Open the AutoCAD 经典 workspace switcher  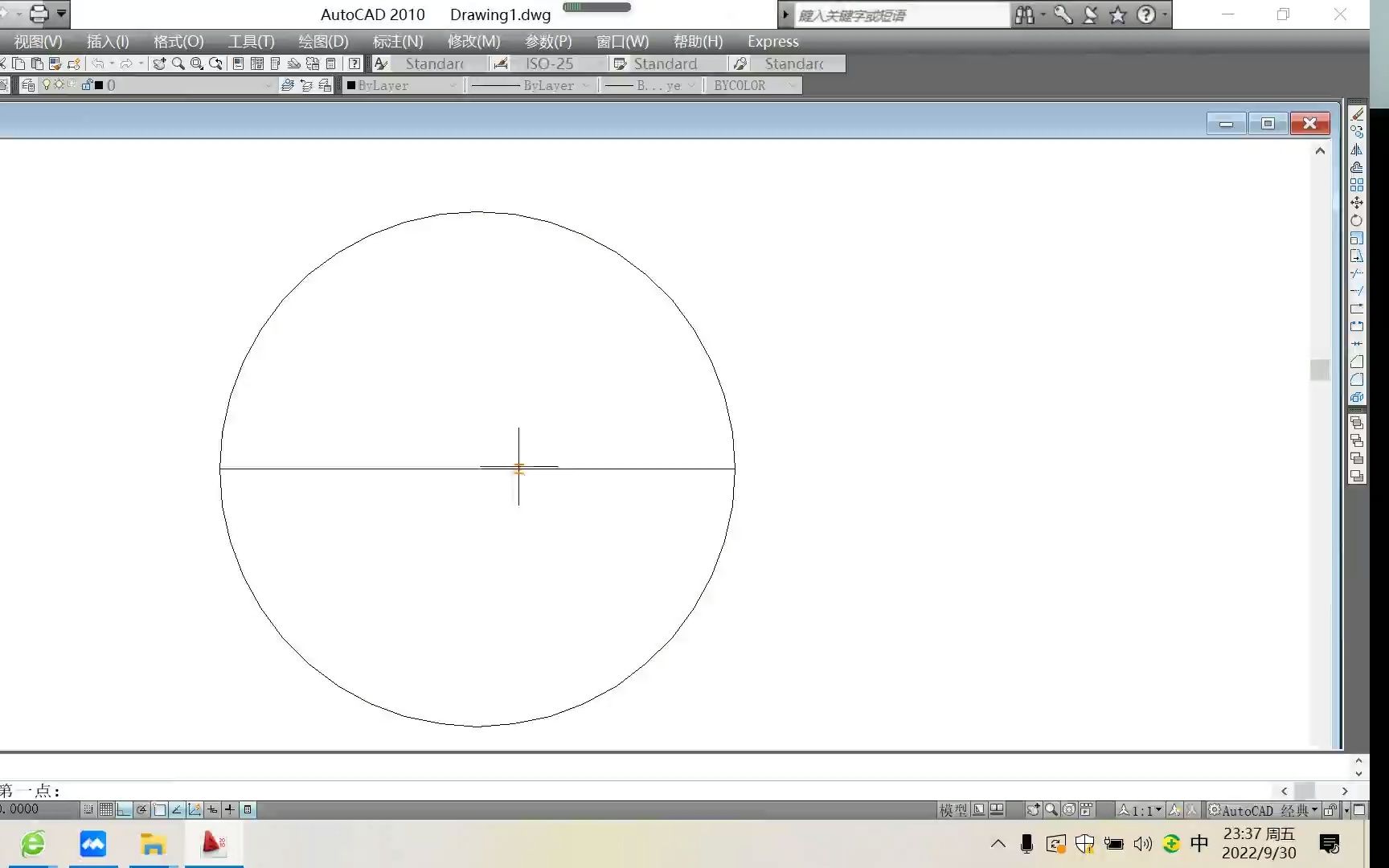1263,810
